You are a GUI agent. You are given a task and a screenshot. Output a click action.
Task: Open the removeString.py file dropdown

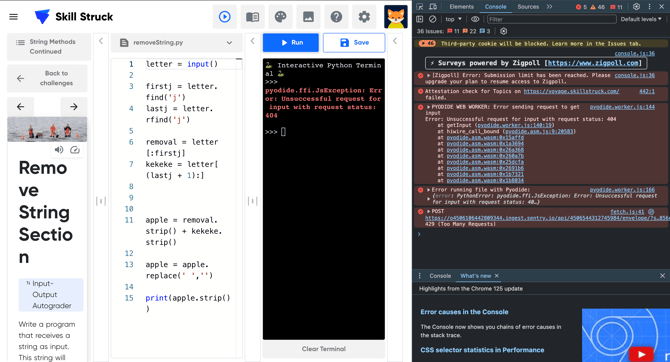coord(176,42)
